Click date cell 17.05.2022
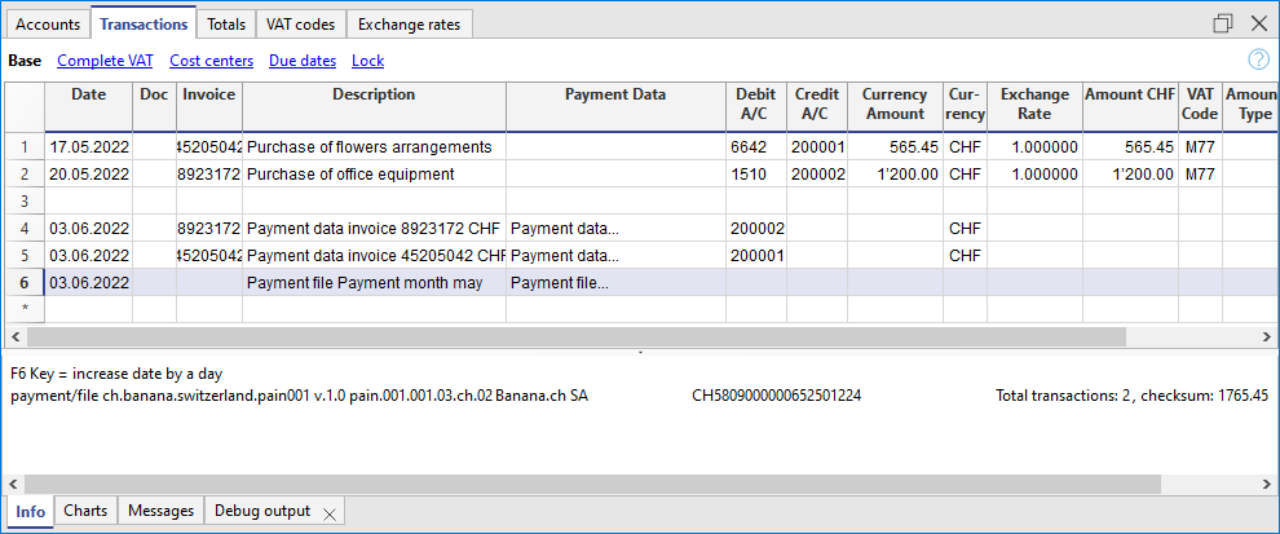This screenshot has width=1280, height=534. (88, 147)
